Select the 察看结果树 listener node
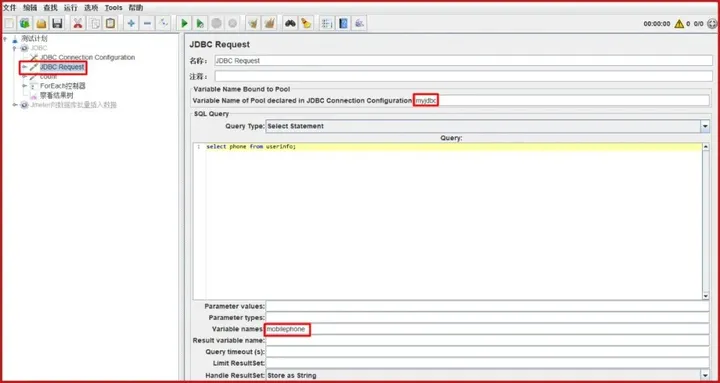720x383 pixels. coord(56,96)
